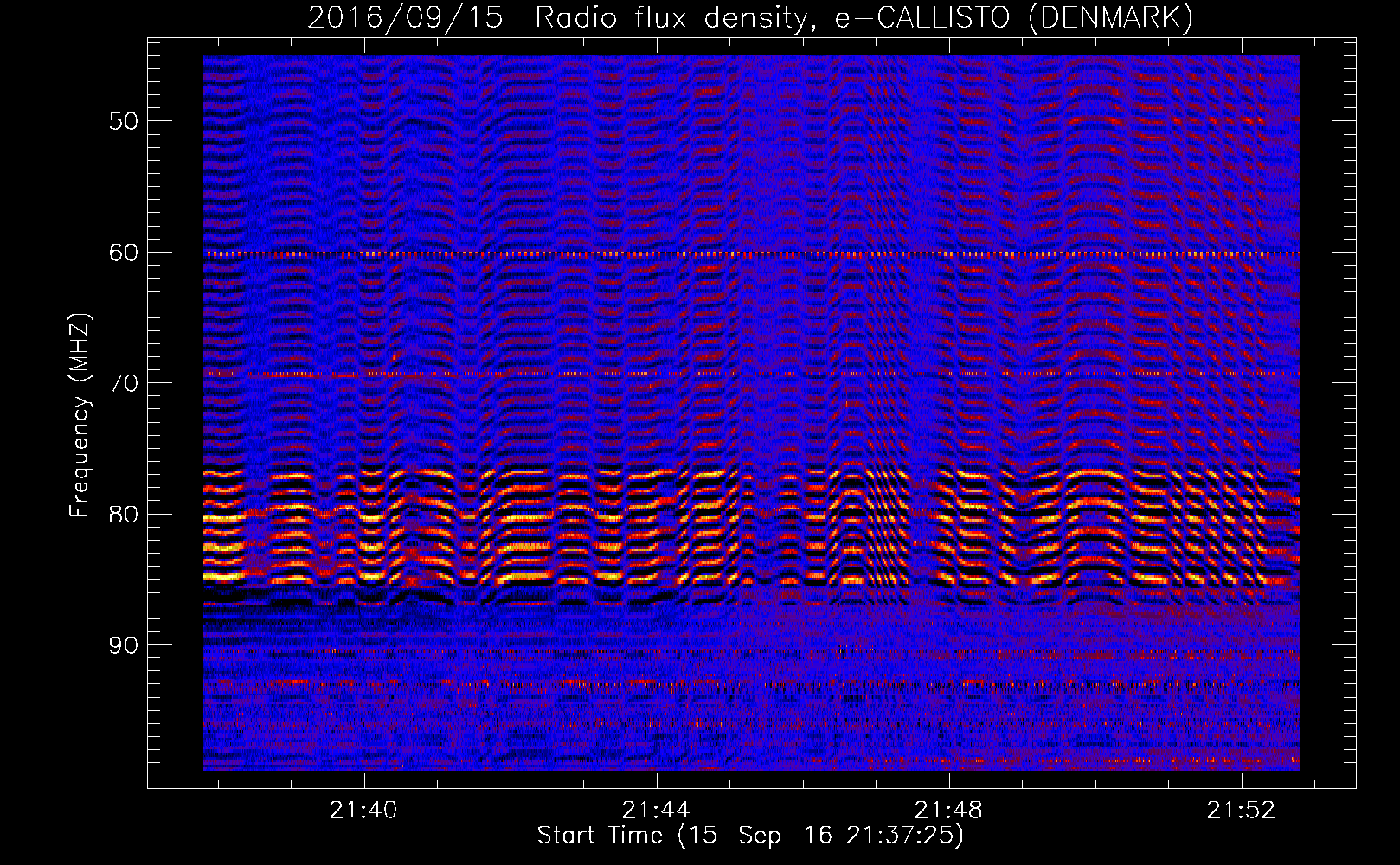The image size is (1400, 865).
Task: Click the 'Frequency (MHZ)' axis label
Action: click(x=80, y=415)
